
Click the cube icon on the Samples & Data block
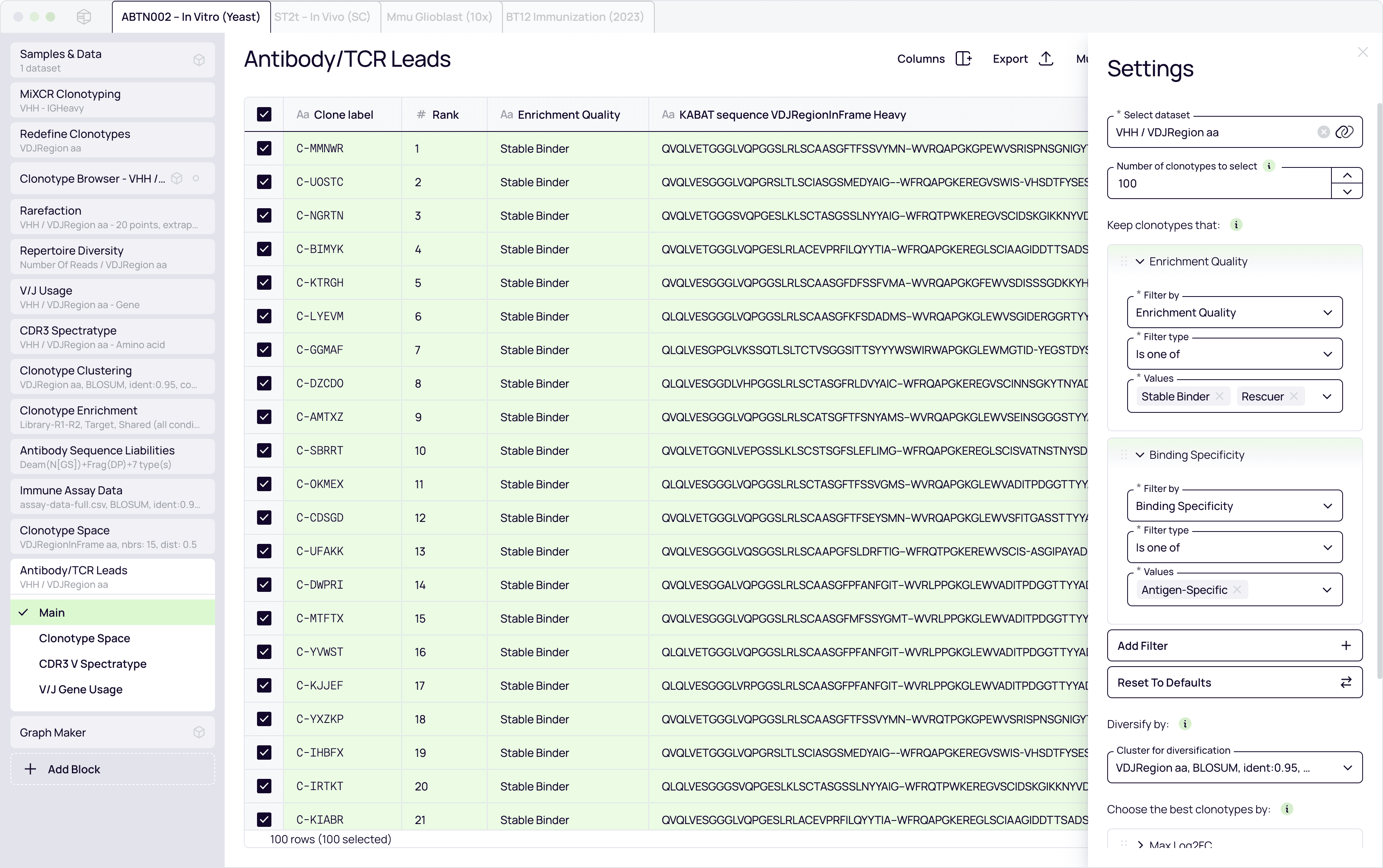coord(199,60)
